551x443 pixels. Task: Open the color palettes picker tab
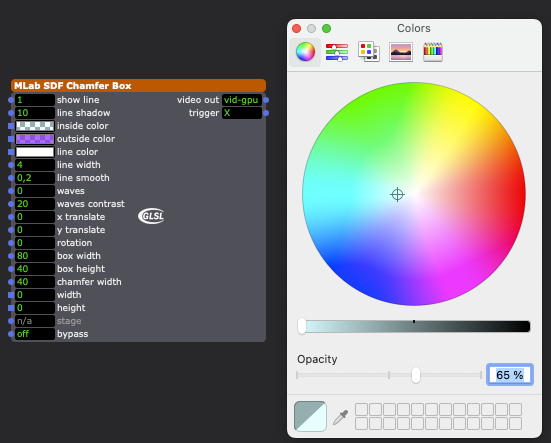click(x=369, y=52)
